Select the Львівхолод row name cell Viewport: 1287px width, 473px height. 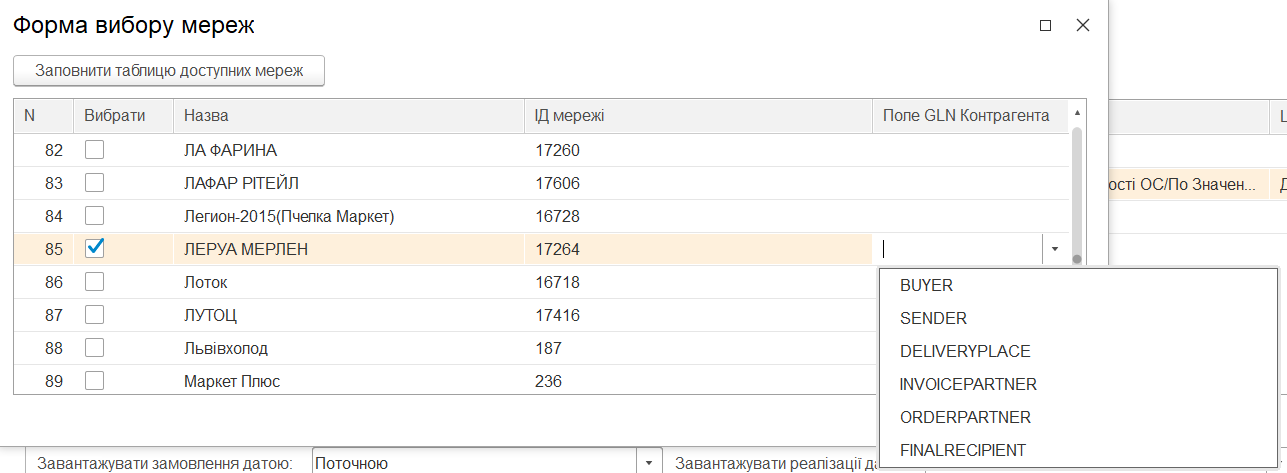(x=349, y=348)
